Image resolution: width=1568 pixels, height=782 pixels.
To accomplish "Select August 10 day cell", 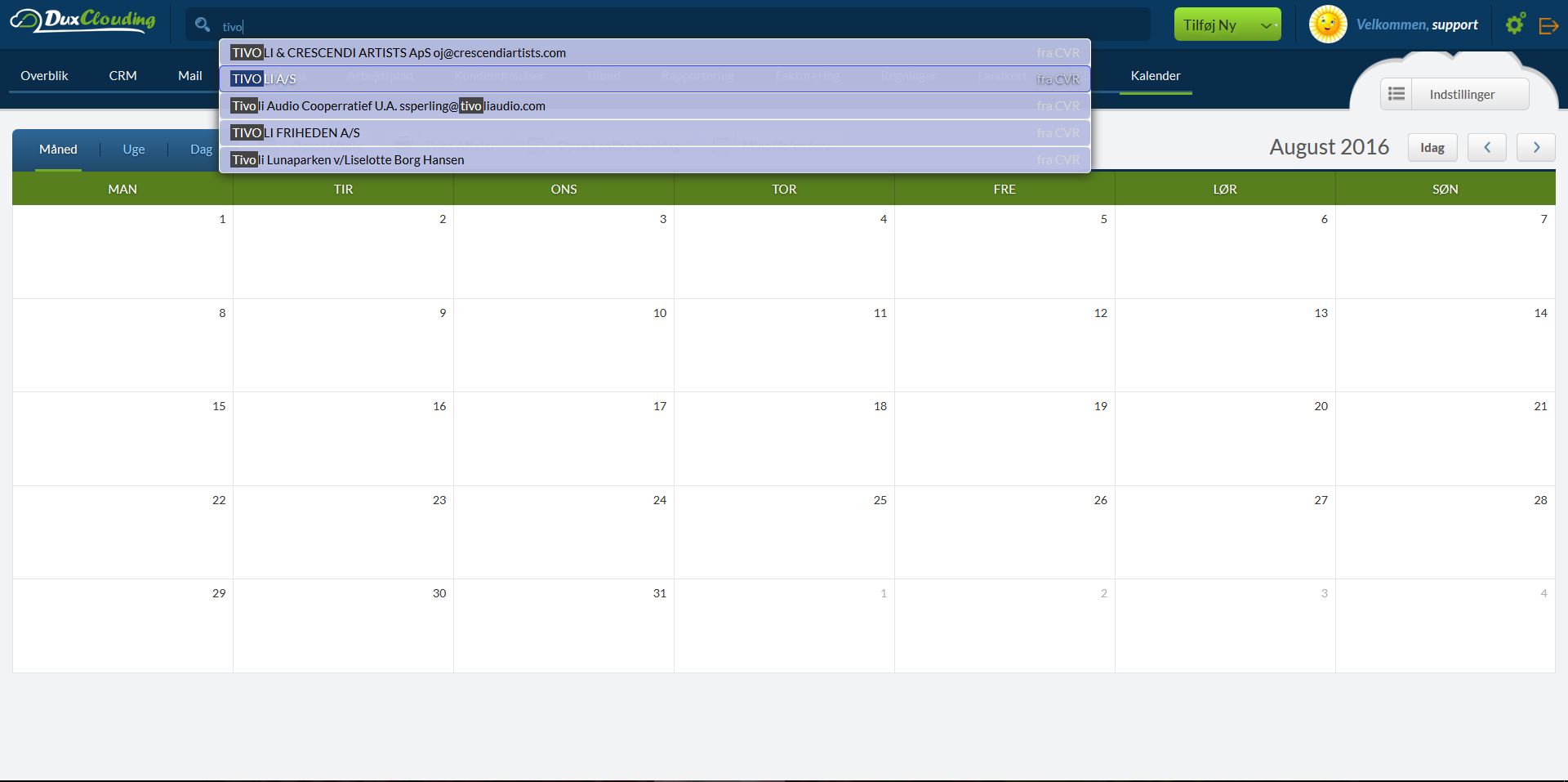I will click(x=563, y=345).
